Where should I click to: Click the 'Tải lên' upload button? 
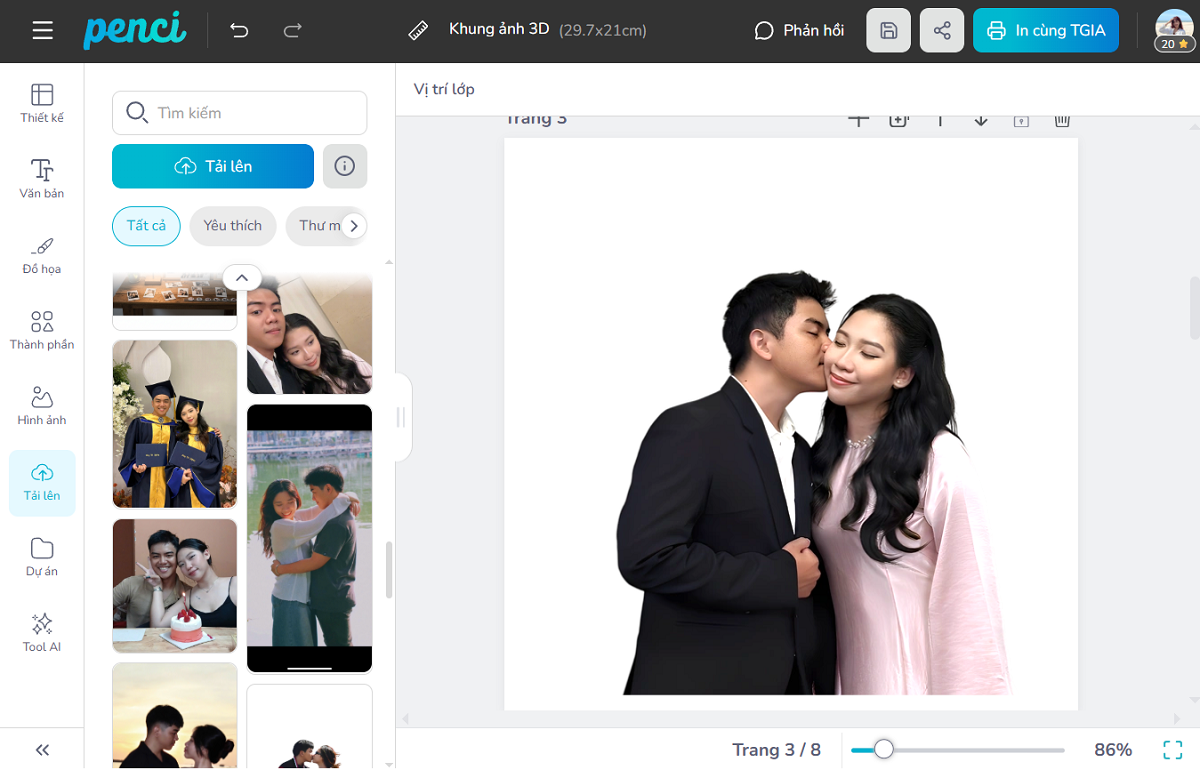[x=213, y=166]
